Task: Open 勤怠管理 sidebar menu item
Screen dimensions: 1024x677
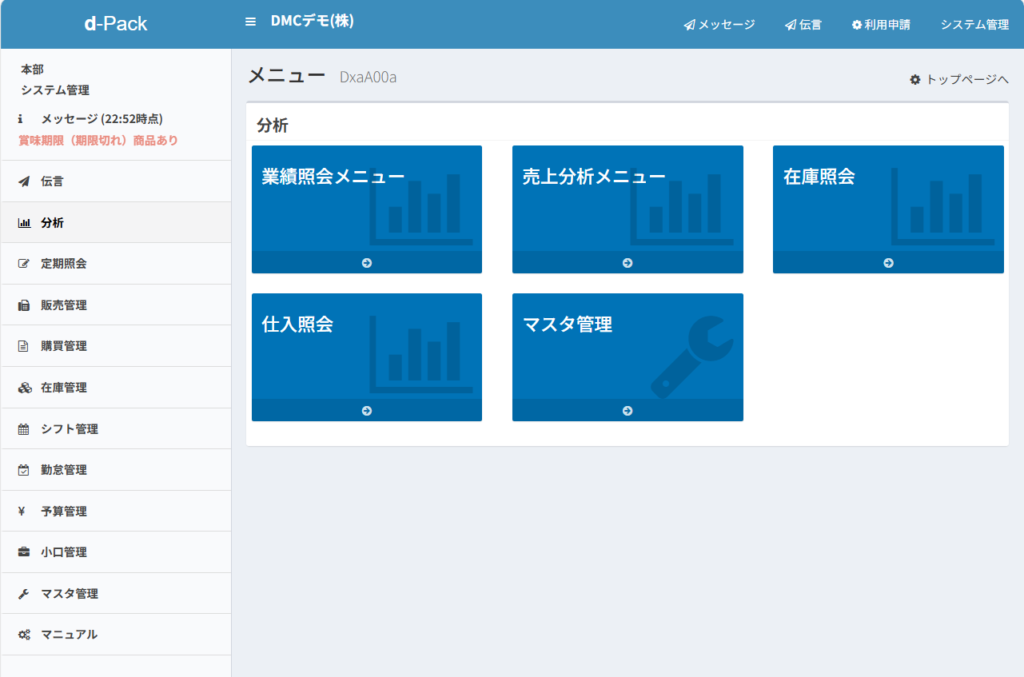Action: [64, 470]
